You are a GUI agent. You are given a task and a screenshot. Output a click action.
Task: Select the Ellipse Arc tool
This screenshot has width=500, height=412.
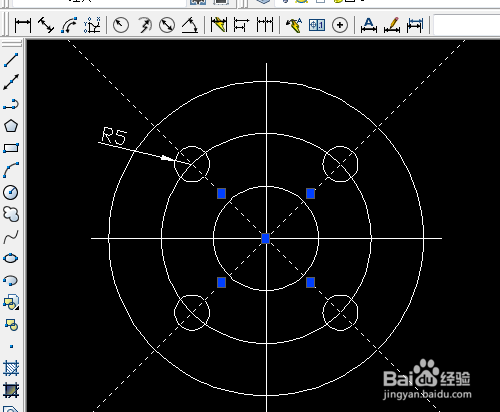coord(11,280)
